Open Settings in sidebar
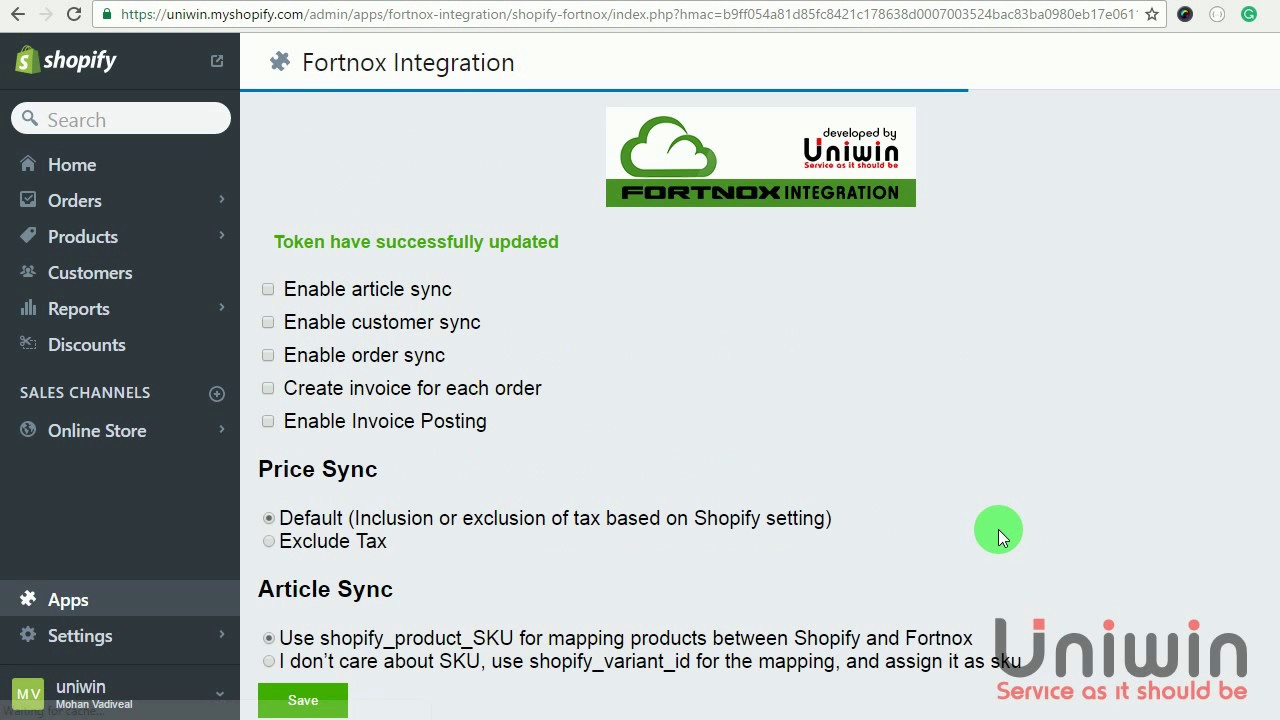The height and width of the screenshot is (720, 1280). coord(80,636)
